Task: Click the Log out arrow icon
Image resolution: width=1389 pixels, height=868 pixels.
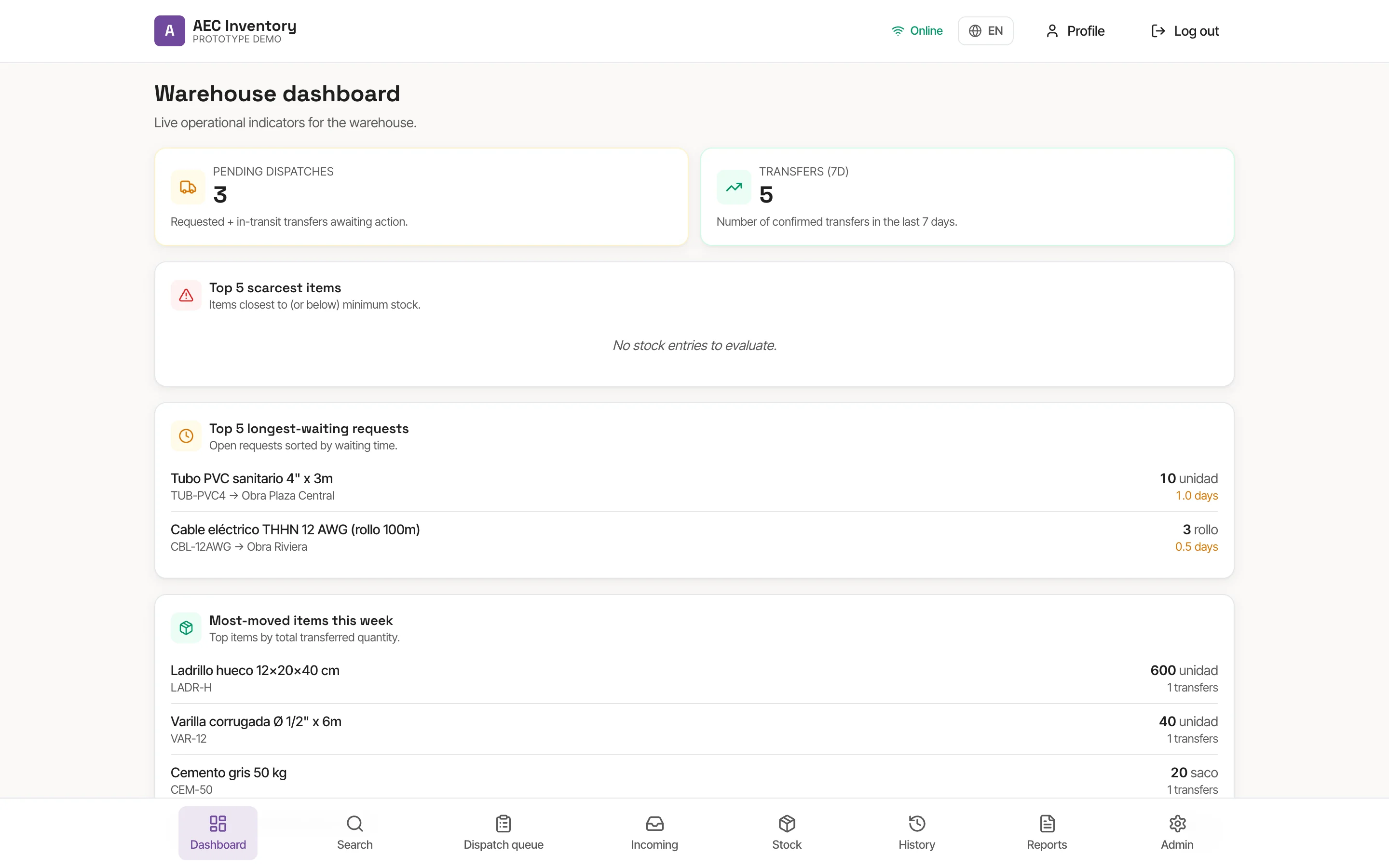Action: (1158, 31)
